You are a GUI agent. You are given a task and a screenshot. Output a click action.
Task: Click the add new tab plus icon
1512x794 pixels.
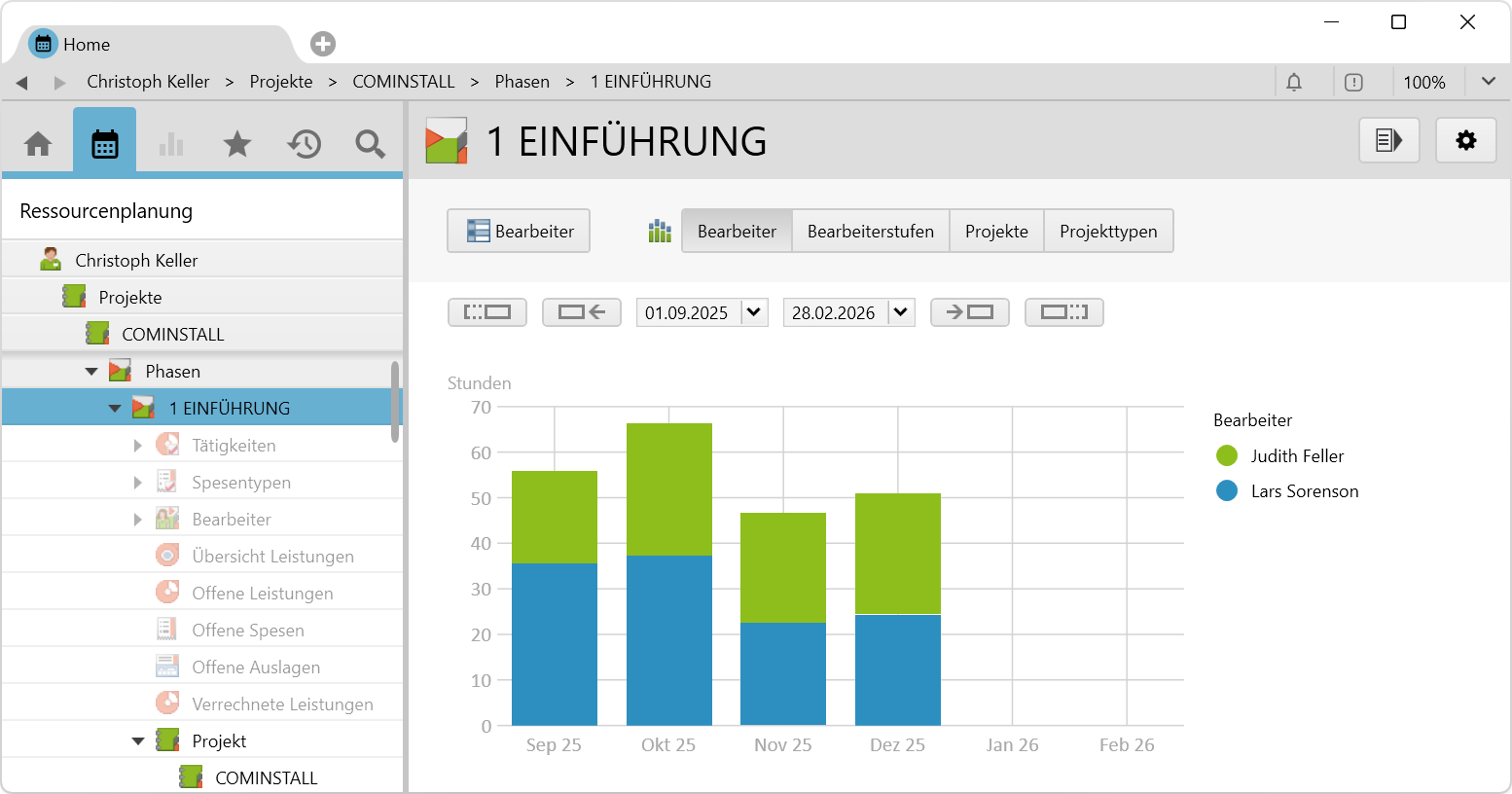tap(323, 44)
